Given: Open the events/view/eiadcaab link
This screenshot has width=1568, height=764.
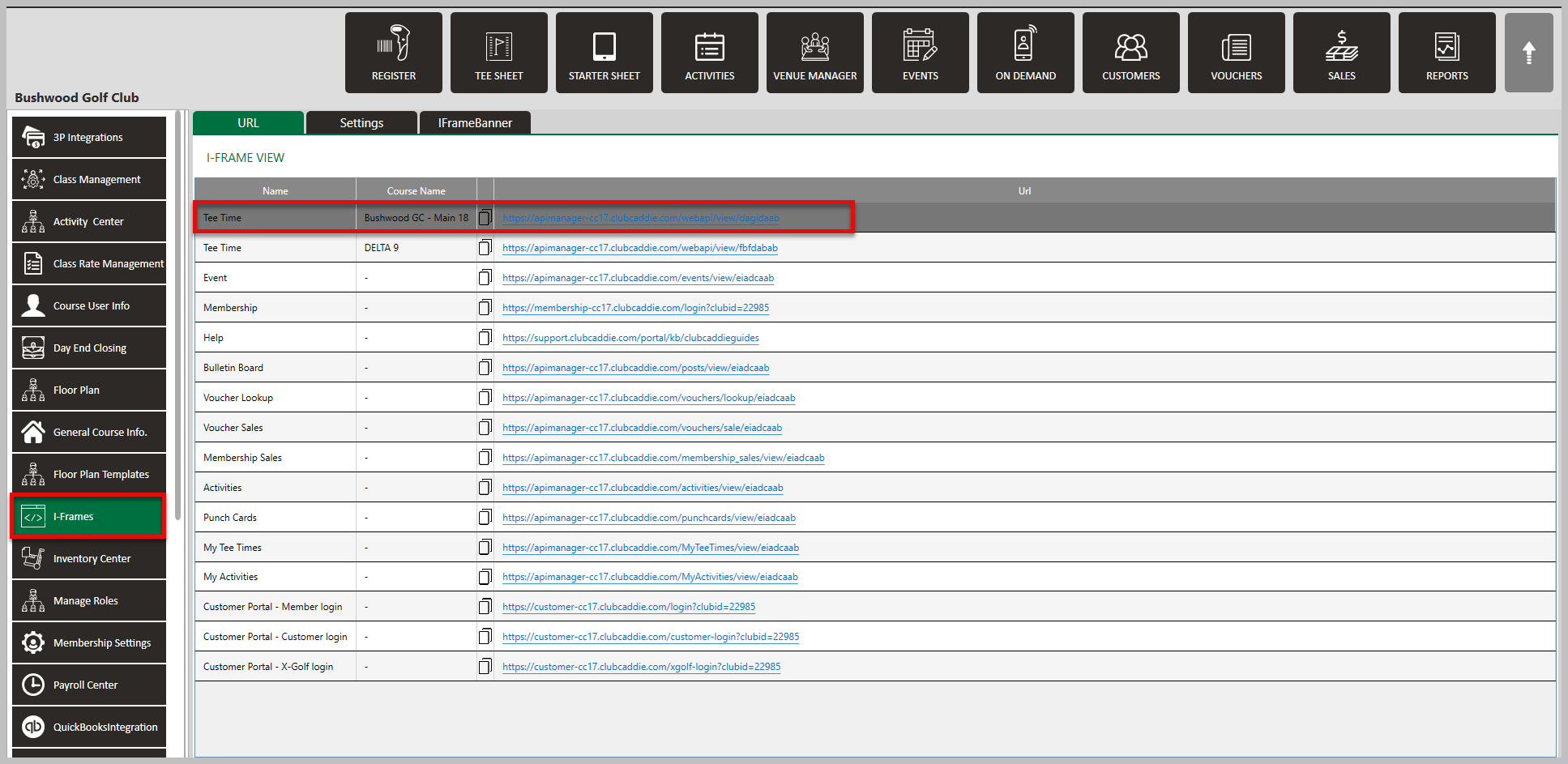Looking at the screenshot, I should click(x=639, y=278).
